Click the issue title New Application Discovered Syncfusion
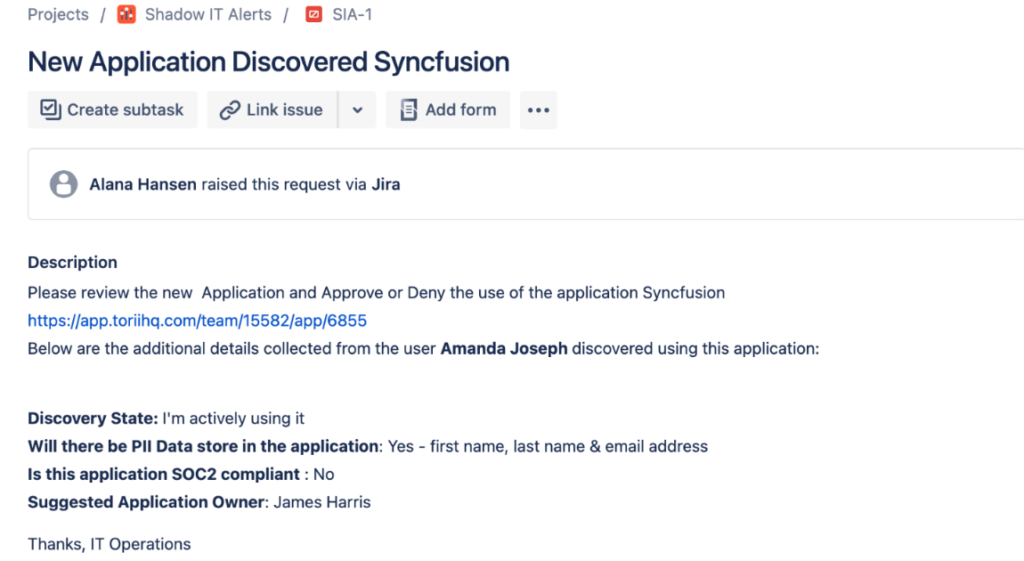 tap(268, 62)
